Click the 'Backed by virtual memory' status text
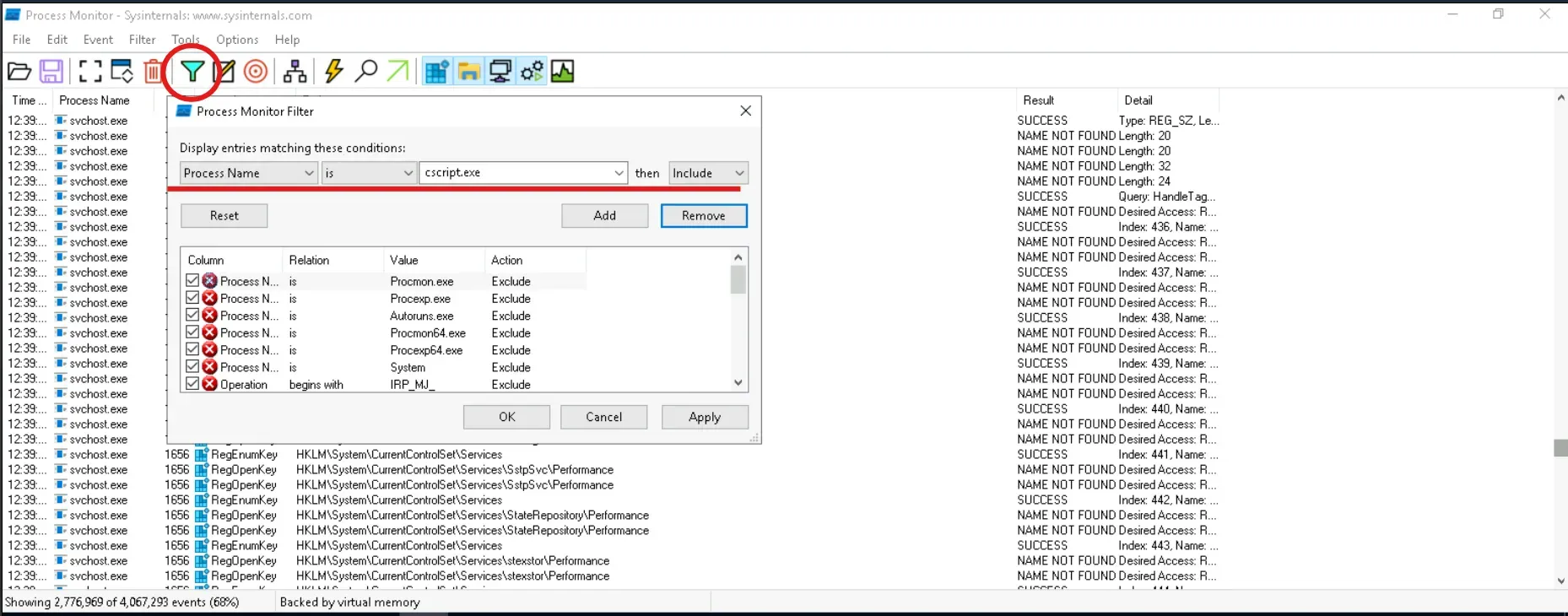This screenshot has width=1568, height=616. click(x=349, y=602)
